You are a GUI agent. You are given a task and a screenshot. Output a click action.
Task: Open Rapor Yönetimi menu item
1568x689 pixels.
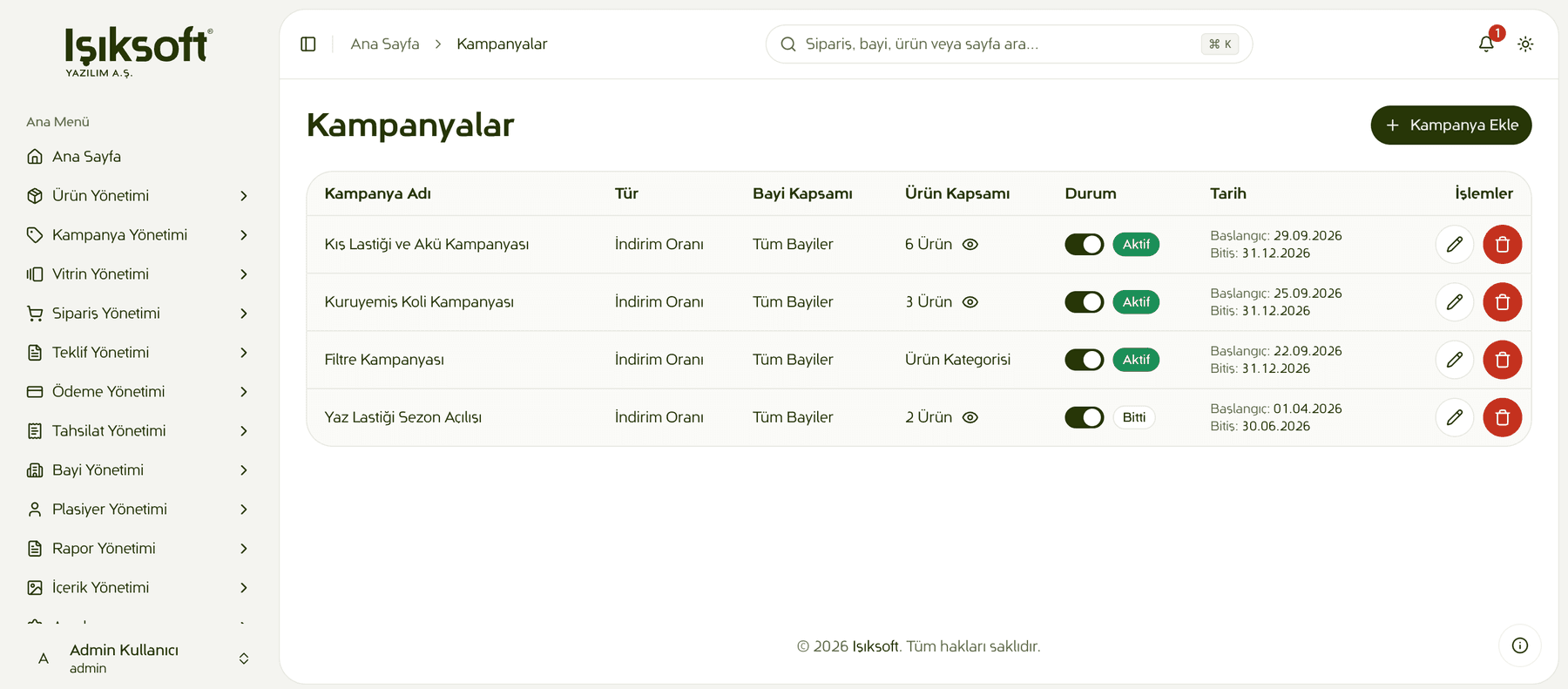click(139, 548)
